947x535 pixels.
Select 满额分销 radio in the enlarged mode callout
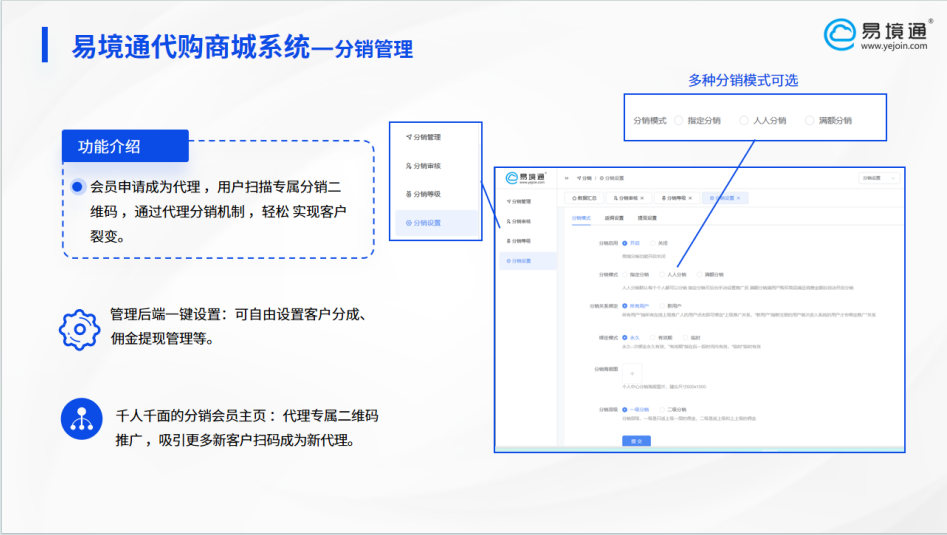click(x=809, y=121)
